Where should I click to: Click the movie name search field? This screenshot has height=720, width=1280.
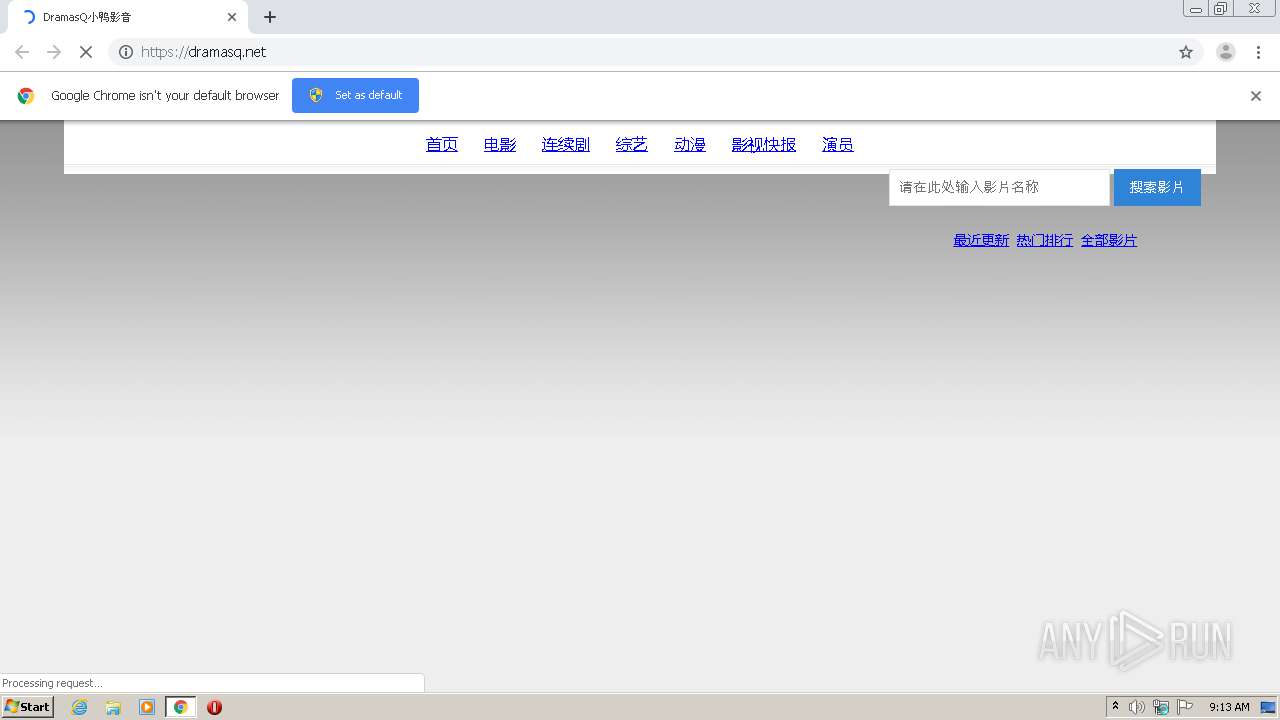pos(999,187)
